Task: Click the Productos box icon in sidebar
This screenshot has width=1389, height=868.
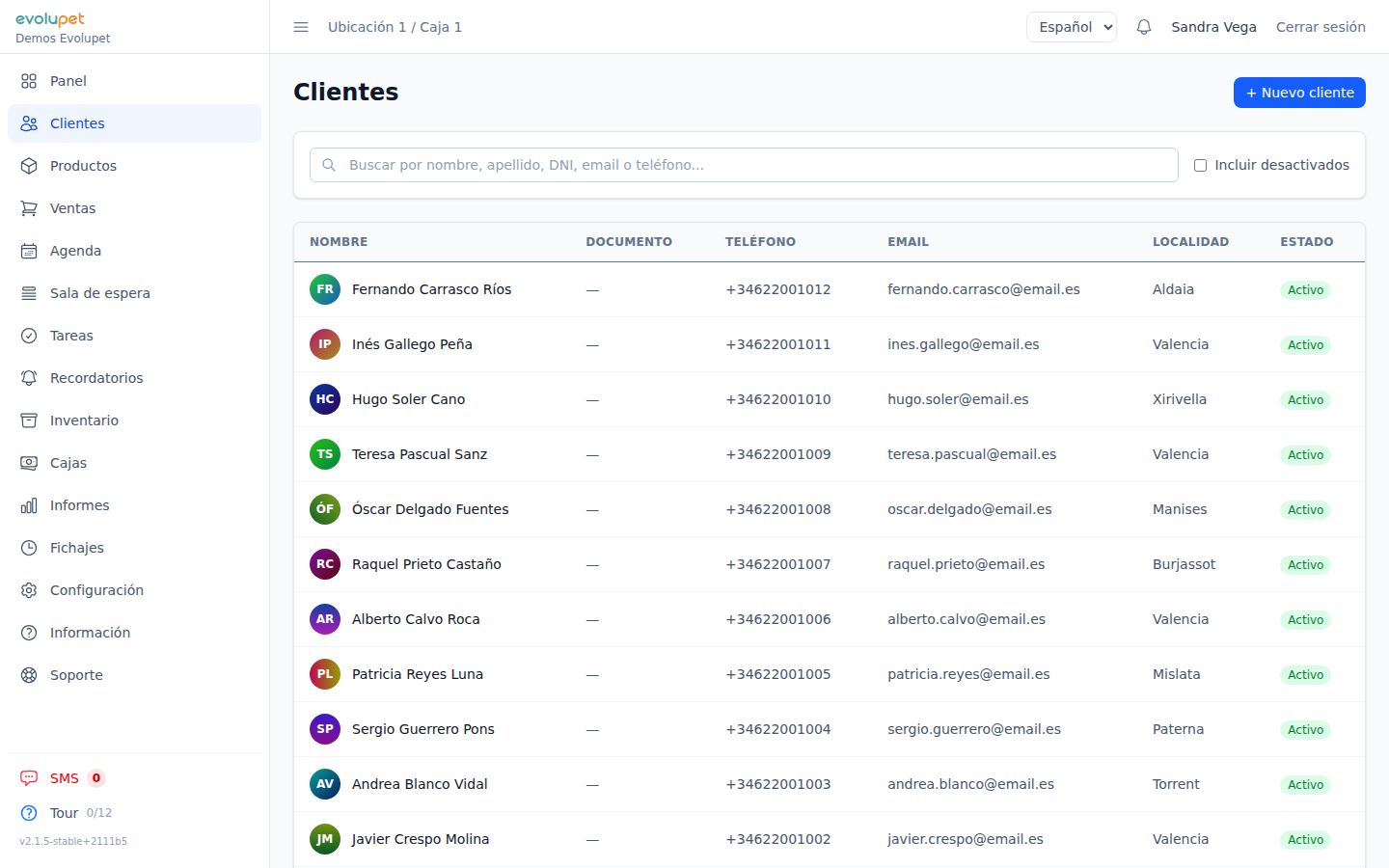Action: (29, 166)
